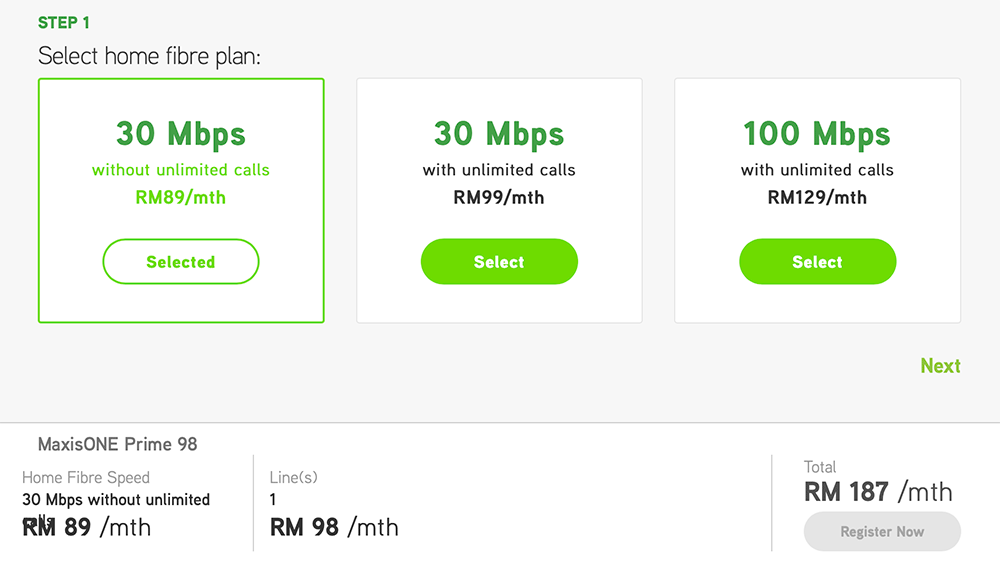Image resolution: width=1000 pixels, height=565 pixels.
Task: Click the RM 98 /mth line price
Action: [x=334, y=527]
